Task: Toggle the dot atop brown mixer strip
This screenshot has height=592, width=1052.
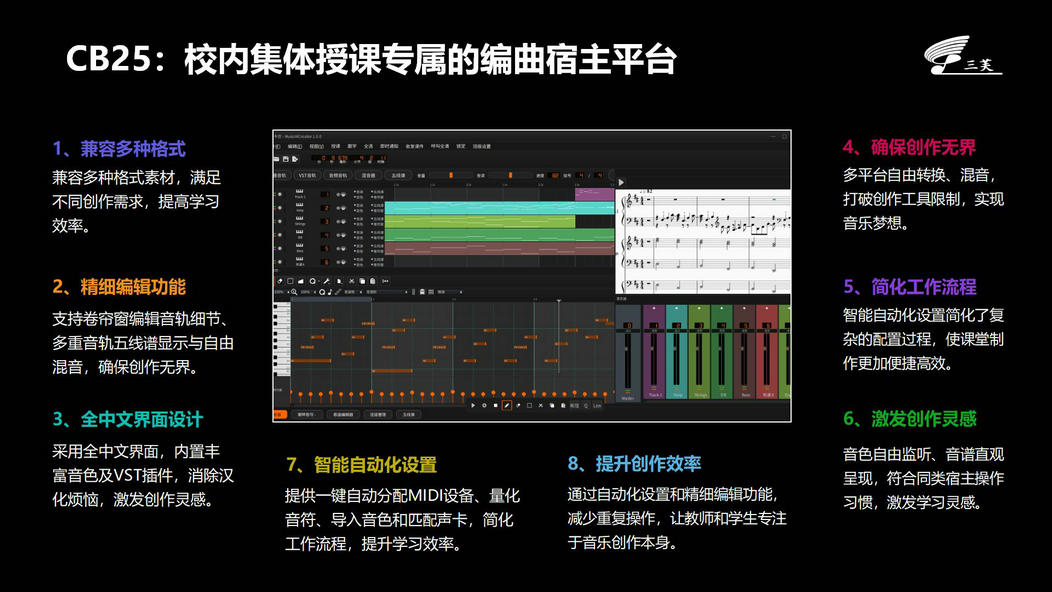Action: [x=744, y=308]
